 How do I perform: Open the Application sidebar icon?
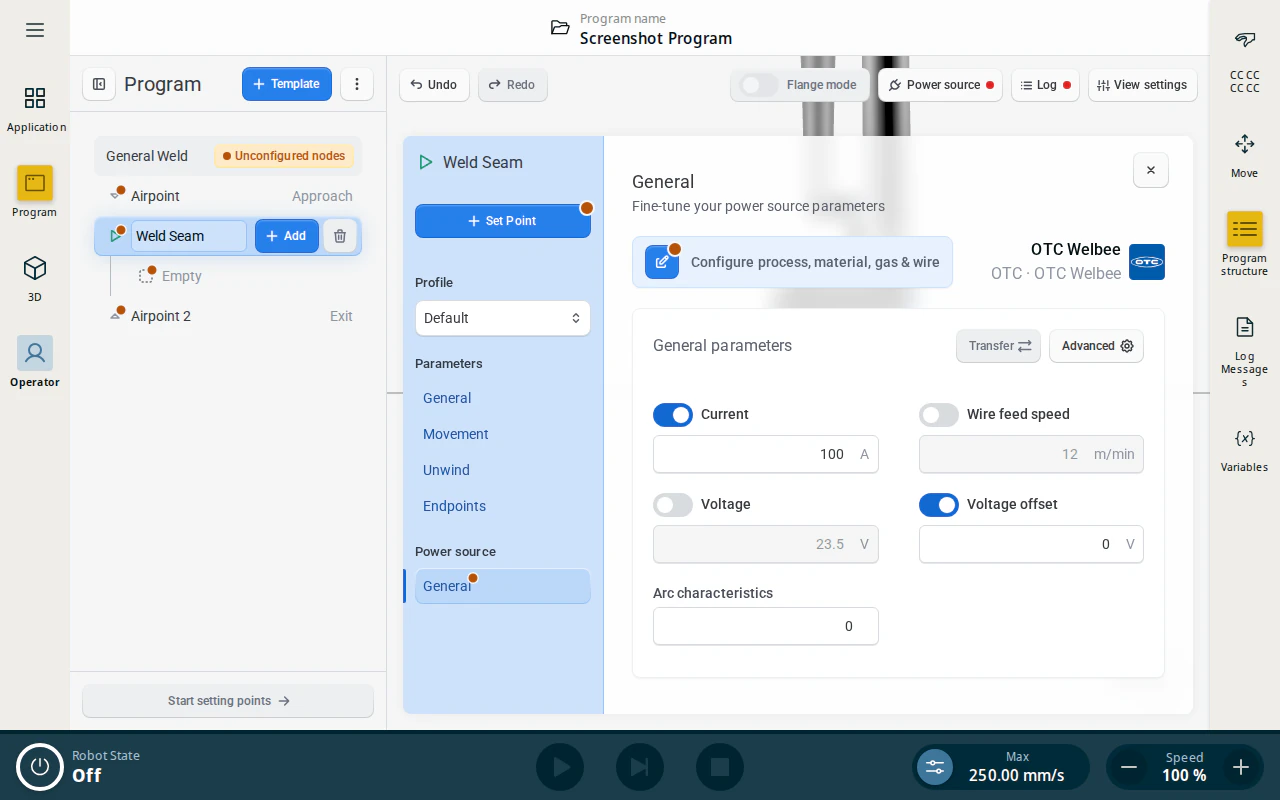(35, 98)
